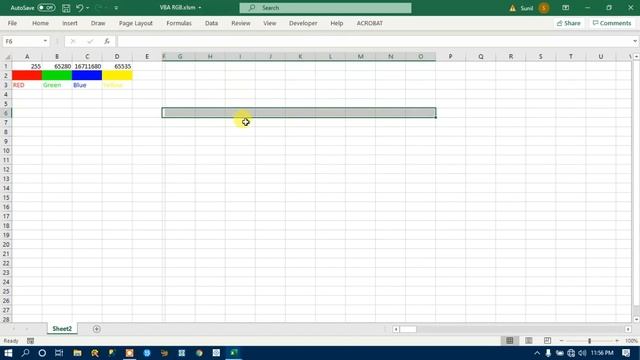The image size is (640, 360).
Task: Open the Data ribbon tab
Action: 211,23
